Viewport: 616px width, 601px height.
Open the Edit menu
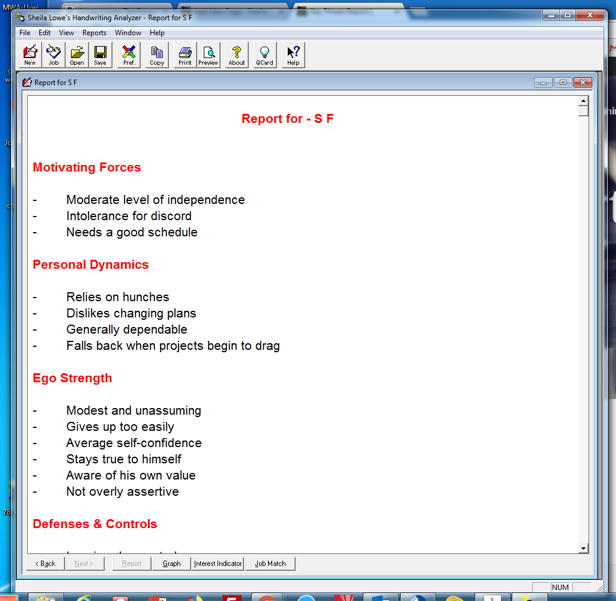tap(44, 33)
